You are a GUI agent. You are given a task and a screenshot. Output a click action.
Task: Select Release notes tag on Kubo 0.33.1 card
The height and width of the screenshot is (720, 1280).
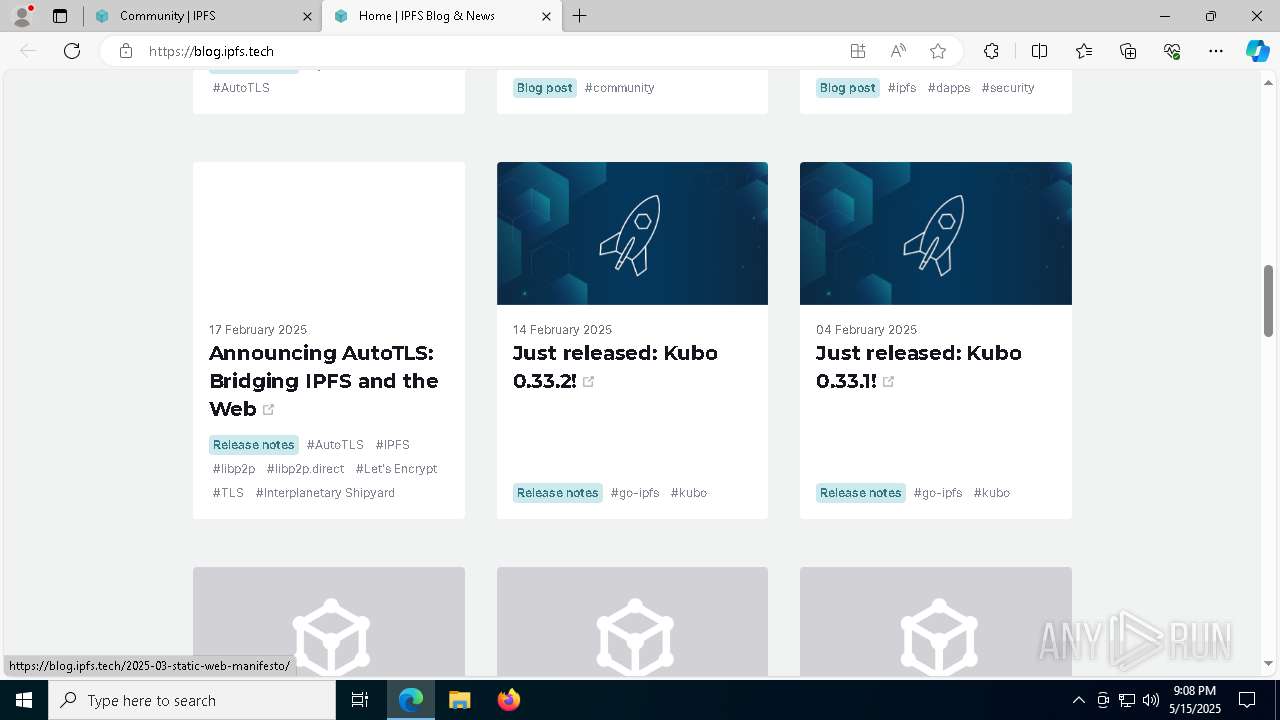pos(861,493)
